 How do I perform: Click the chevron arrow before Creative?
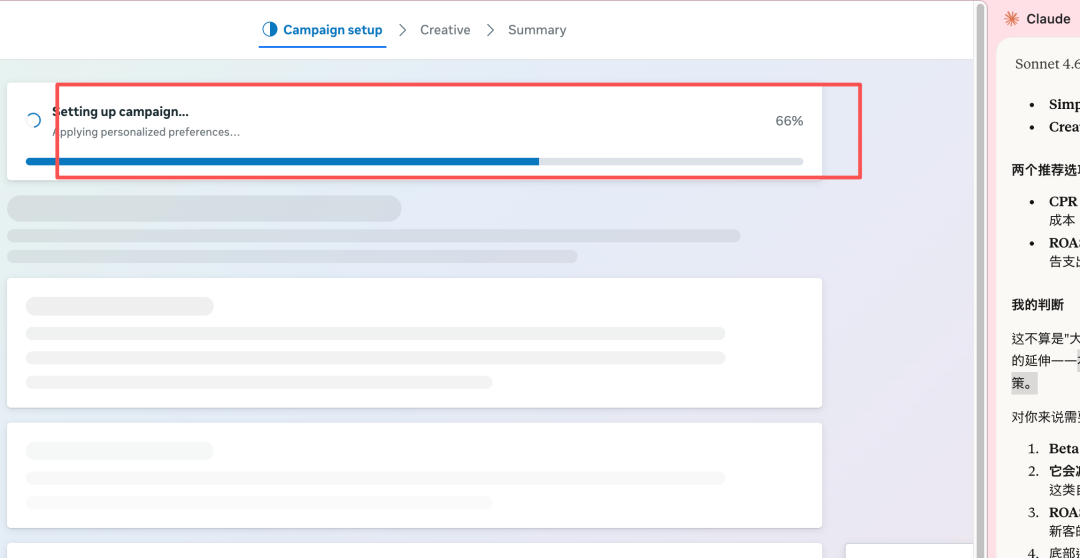[402, 30]
